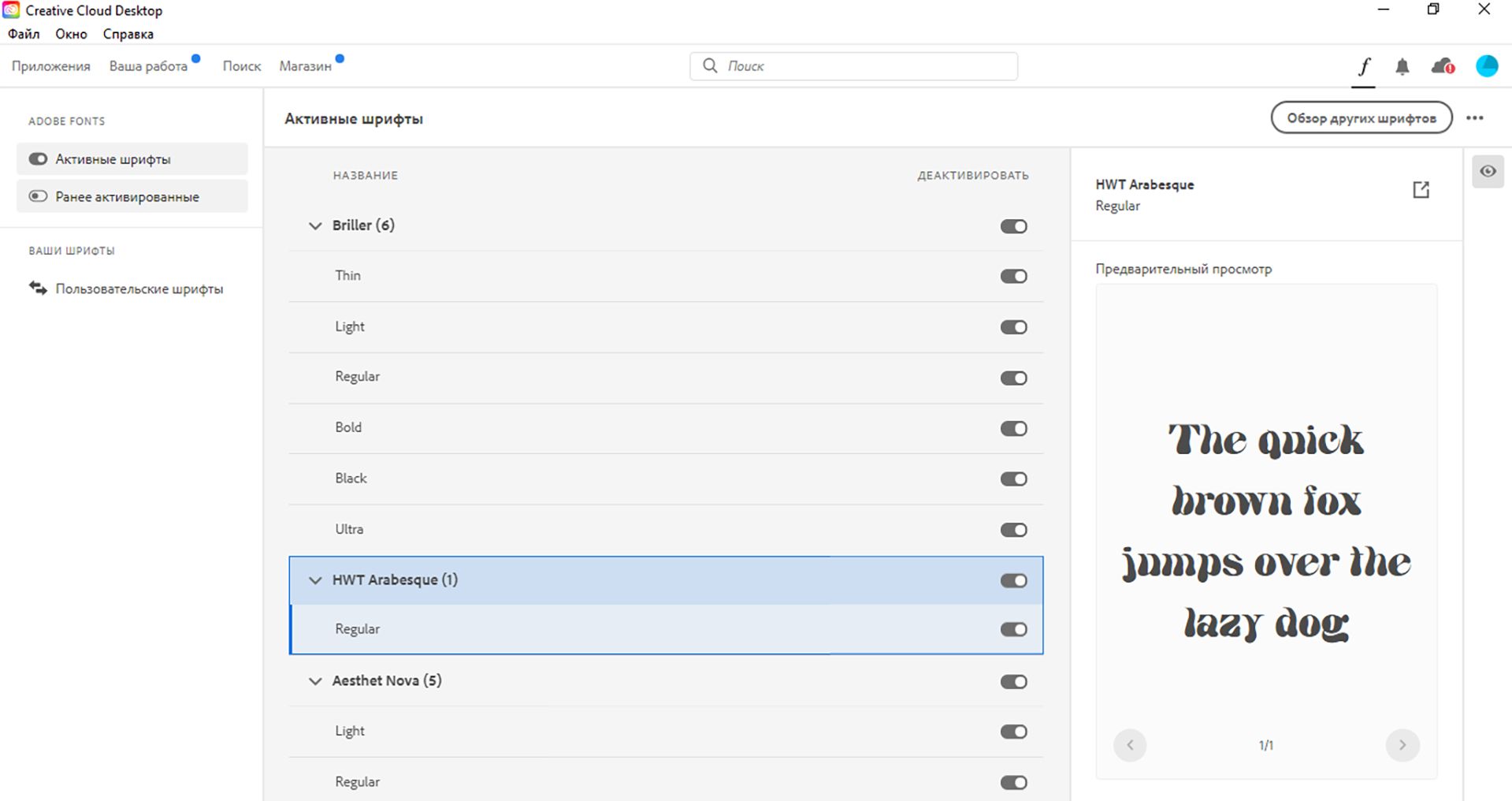Switch to Магазин tab

(x=305, y=66)
